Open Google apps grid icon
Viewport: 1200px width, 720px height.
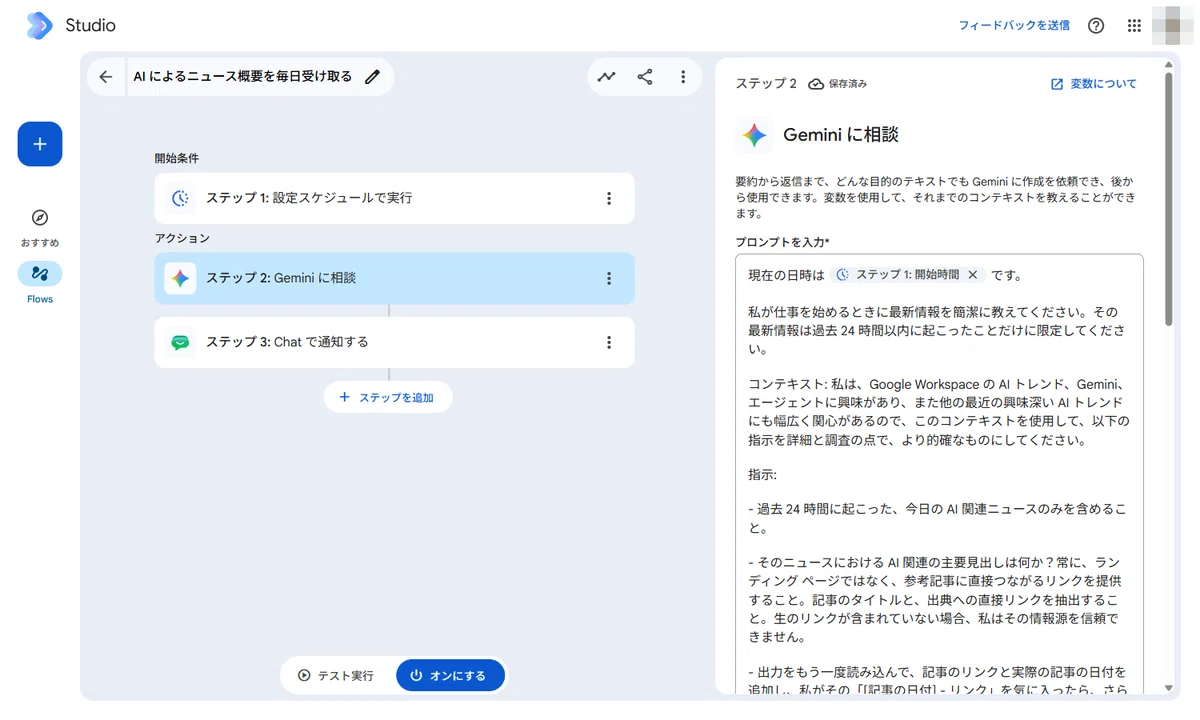click(x=1134, y=26)
